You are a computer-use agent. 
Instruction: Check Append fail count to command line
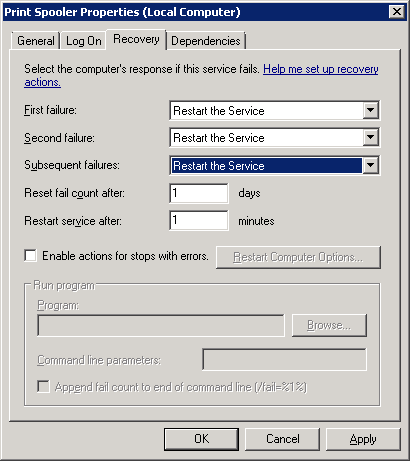coord(43,387)
